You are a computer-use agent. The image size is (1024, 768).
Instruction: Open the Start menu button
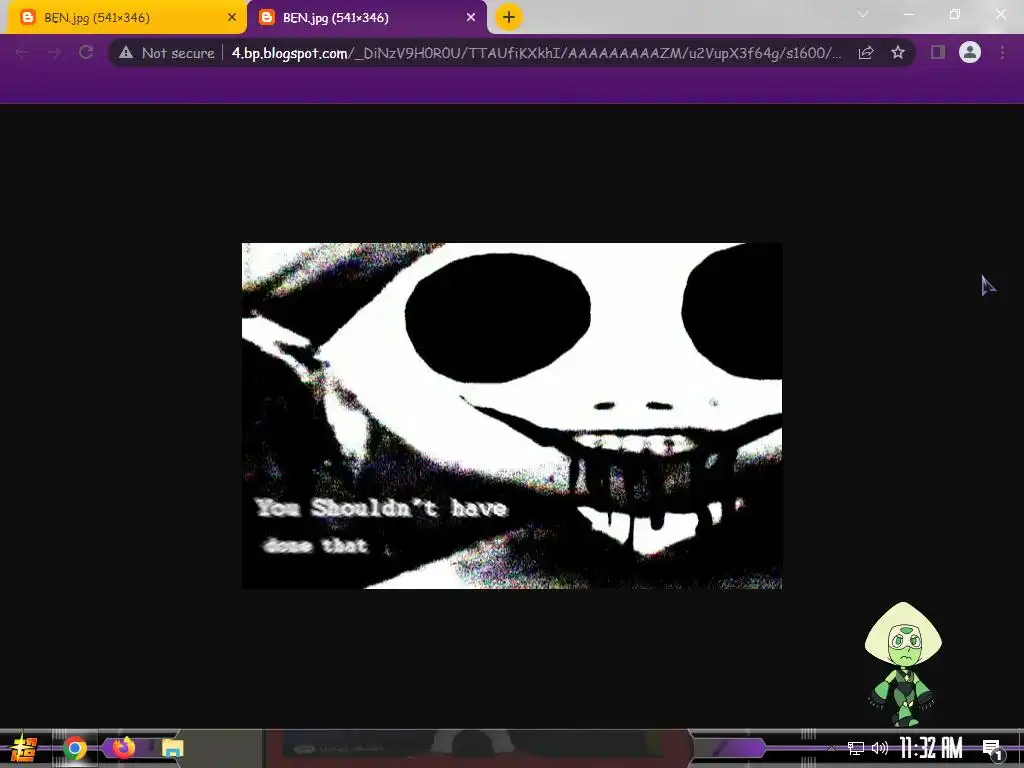point(24,748)
